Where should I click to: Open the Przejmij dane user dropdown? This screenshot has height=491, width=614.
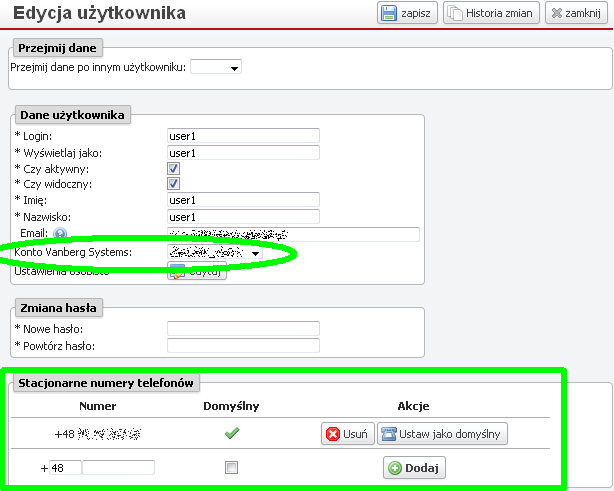click(216, 67)
